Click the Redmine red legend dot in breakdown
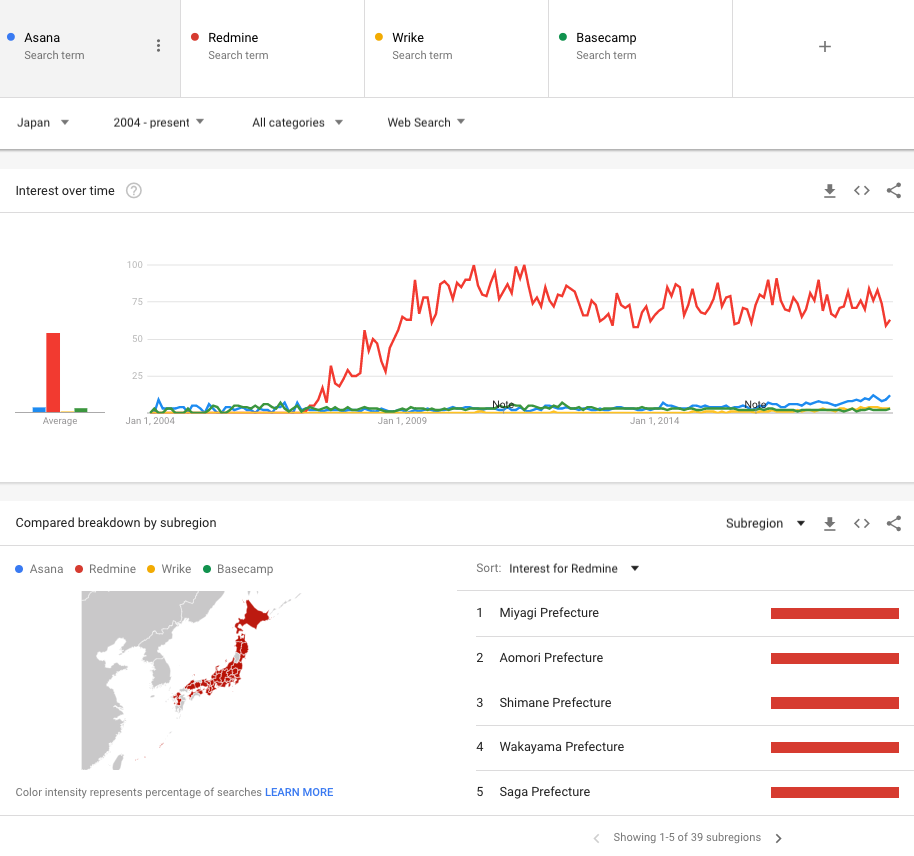This screenshot has width=914, height=856. click(x=79, y=569)
